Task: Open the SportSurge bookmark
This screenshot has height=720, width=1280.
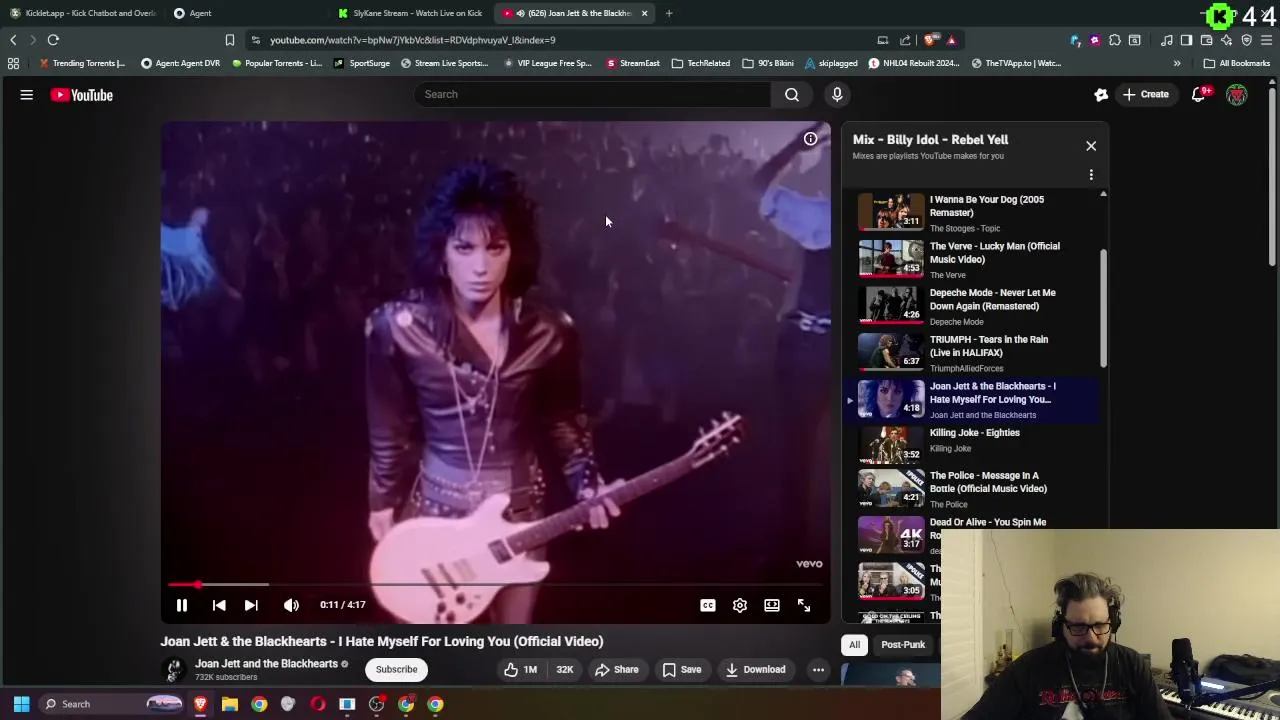Action: click(362, 63)
